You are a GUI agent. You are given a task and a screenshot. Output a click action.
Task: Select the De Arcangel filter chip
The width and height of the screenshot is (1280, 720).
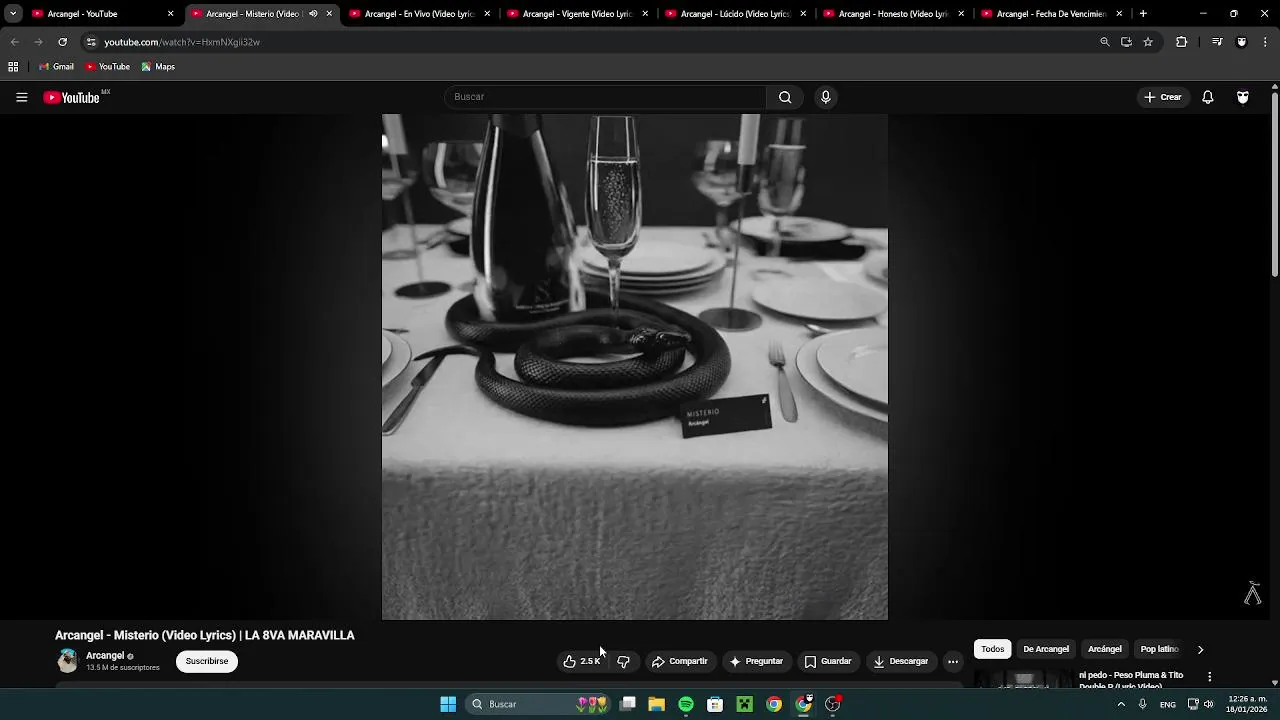click(x=1046, y=649)
